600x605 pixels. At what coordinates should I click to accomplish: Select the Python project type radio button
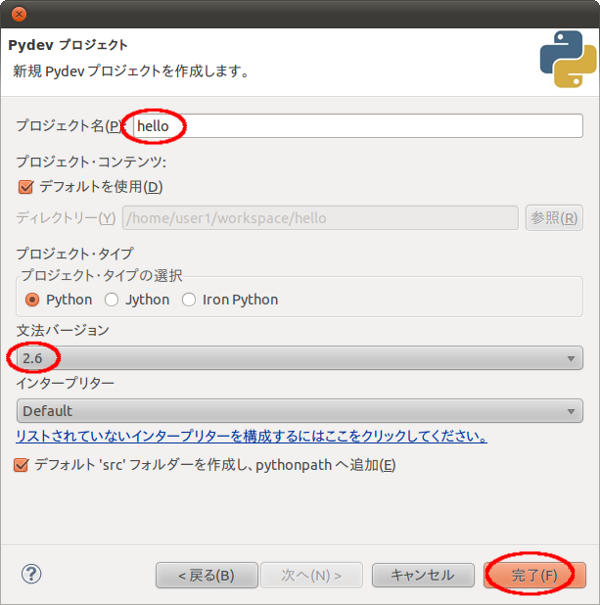pos(32,300)
